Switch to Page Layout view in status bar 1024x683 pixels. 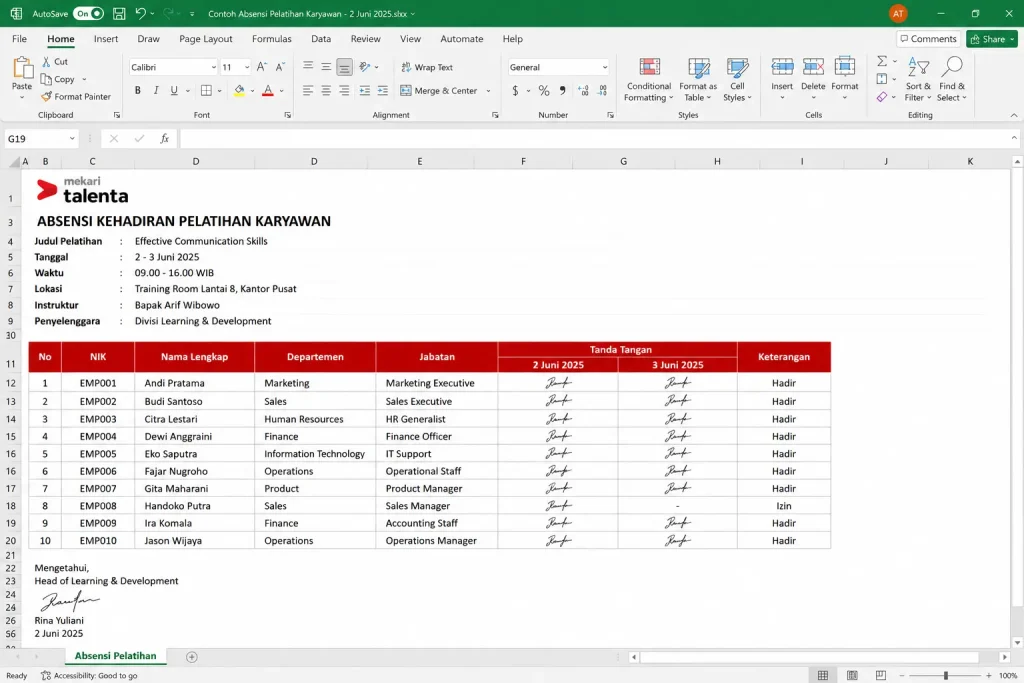852,675
